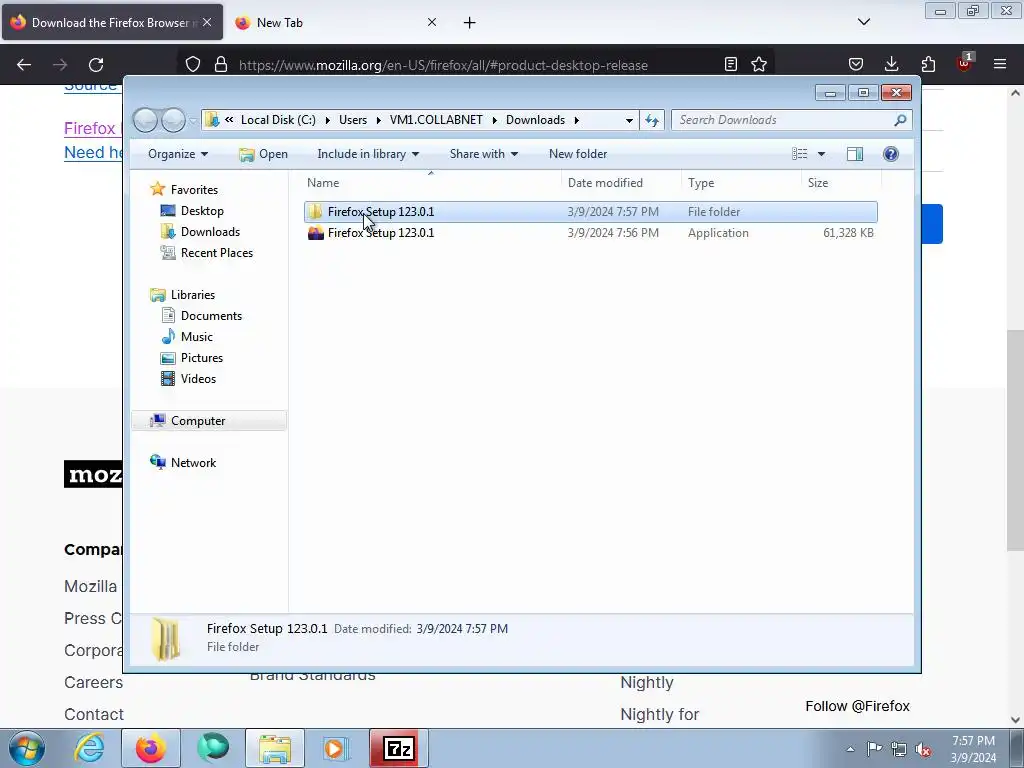Toggle reader view in Firefox
Image resolution: width=1024 pixels, height=768 pixels.
[731, 64]
